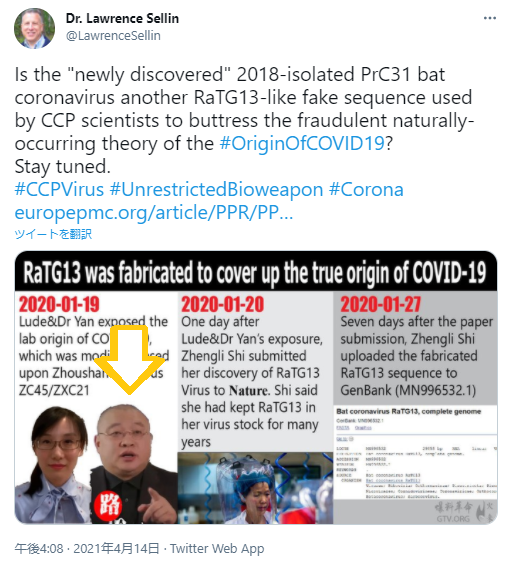Screen dimensions: 511x561
Task: Click the 2020-01-20 date heading in the image
Action: point(223,304)
